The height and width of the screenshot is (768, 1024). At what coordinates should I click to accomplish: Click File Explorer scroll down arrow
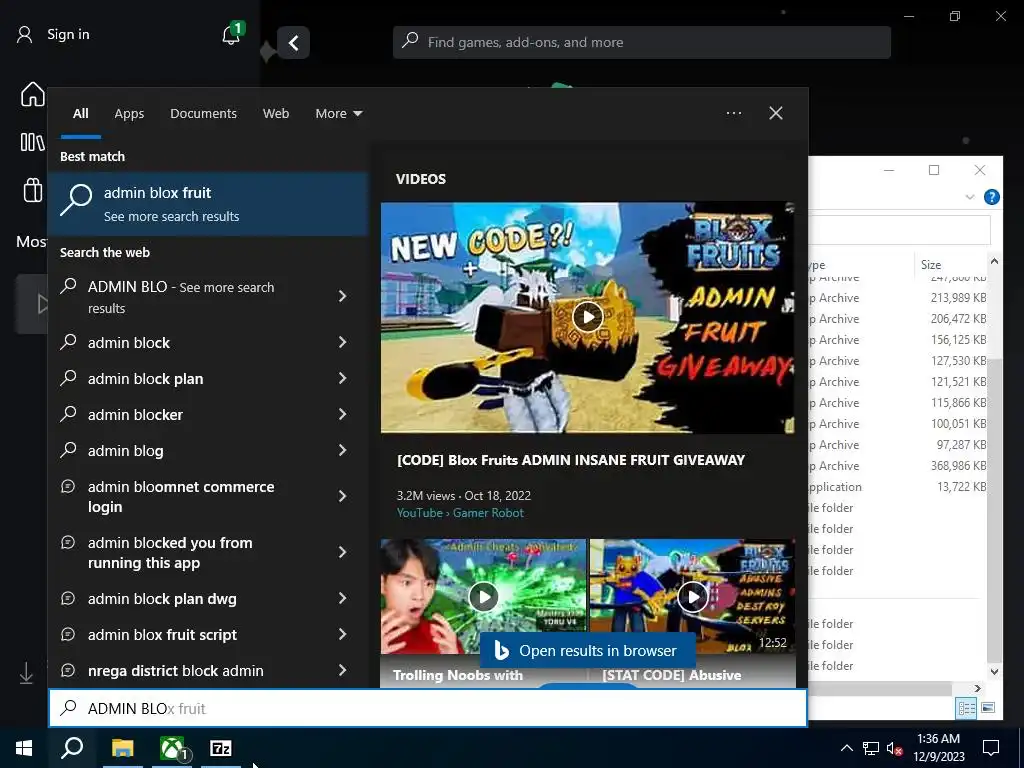[994, 671]
